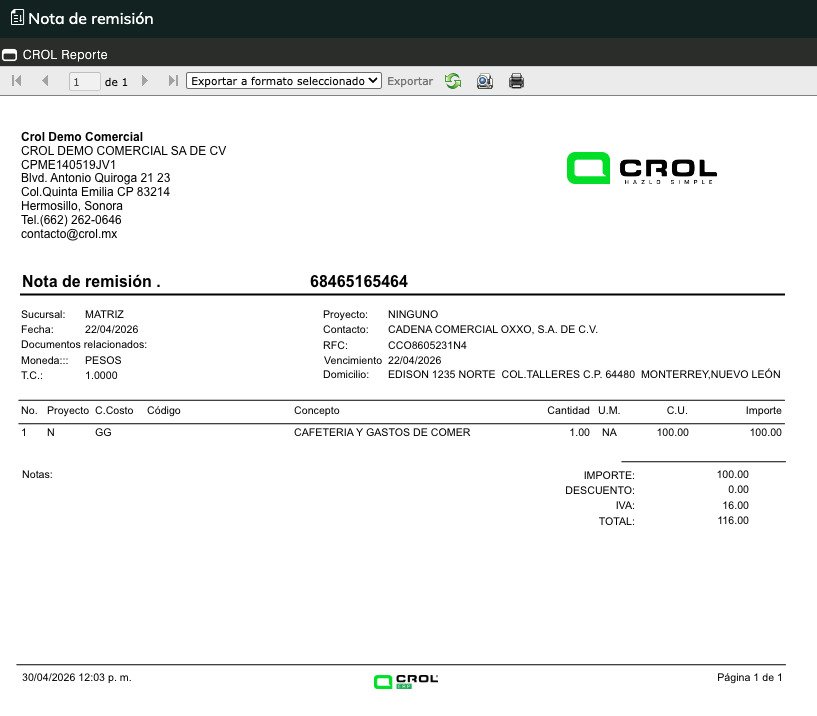Select client RFC CCO8605231N4
817x716 pixels.
point(427,345)
